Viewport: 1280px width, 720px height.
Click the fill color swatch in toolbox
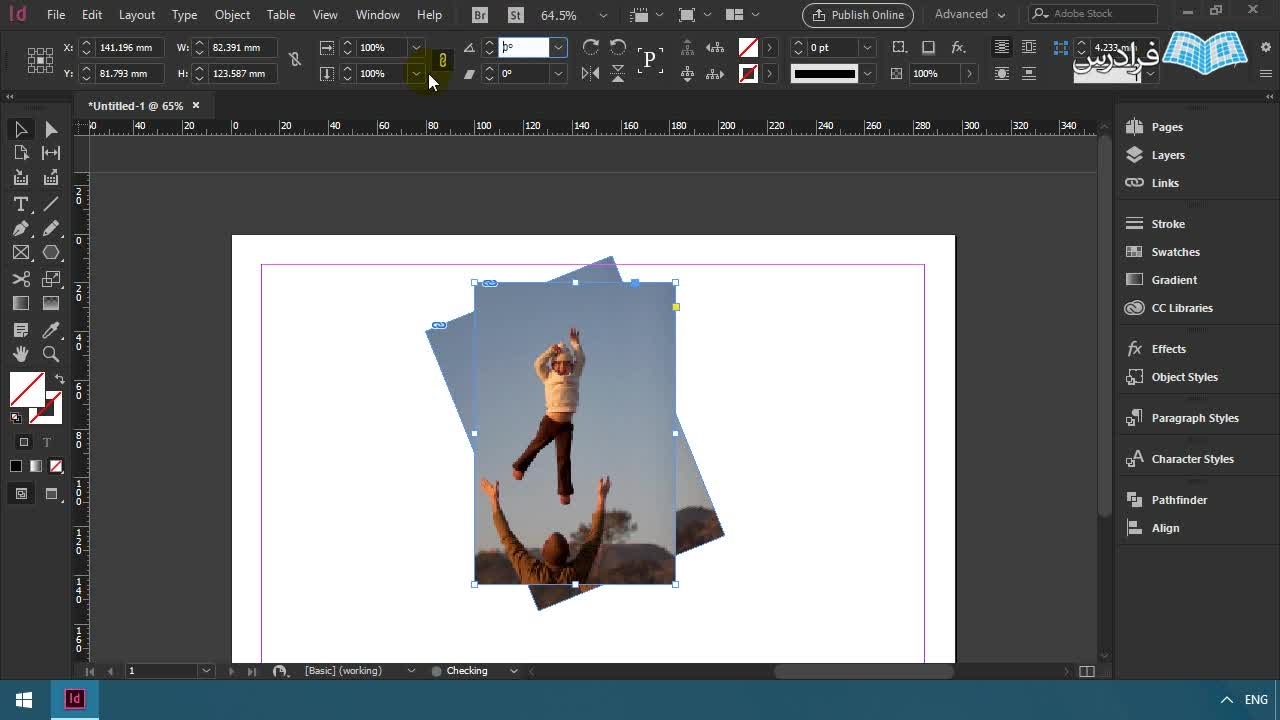pos(27,389)
